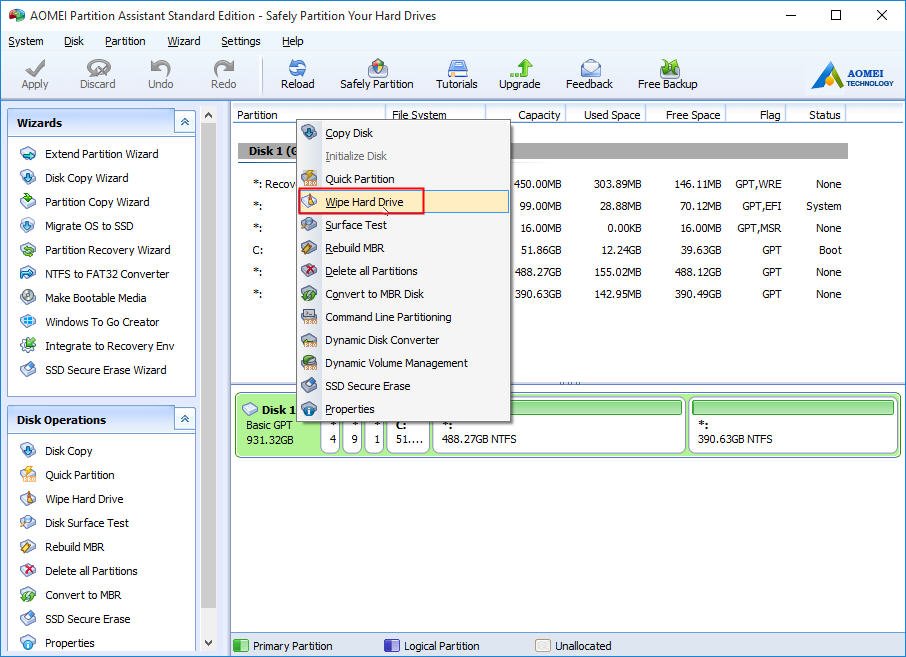Click the Status column header

click(815, 115)
